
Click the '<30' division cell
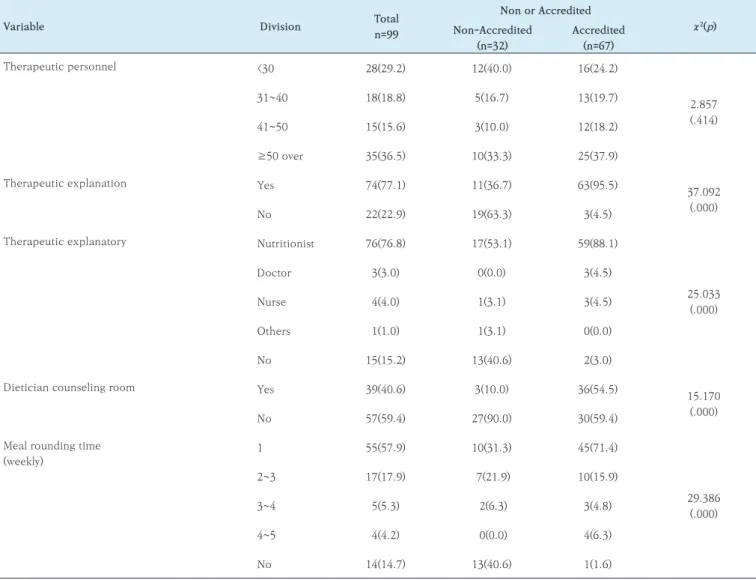click(x=266, y=68)
